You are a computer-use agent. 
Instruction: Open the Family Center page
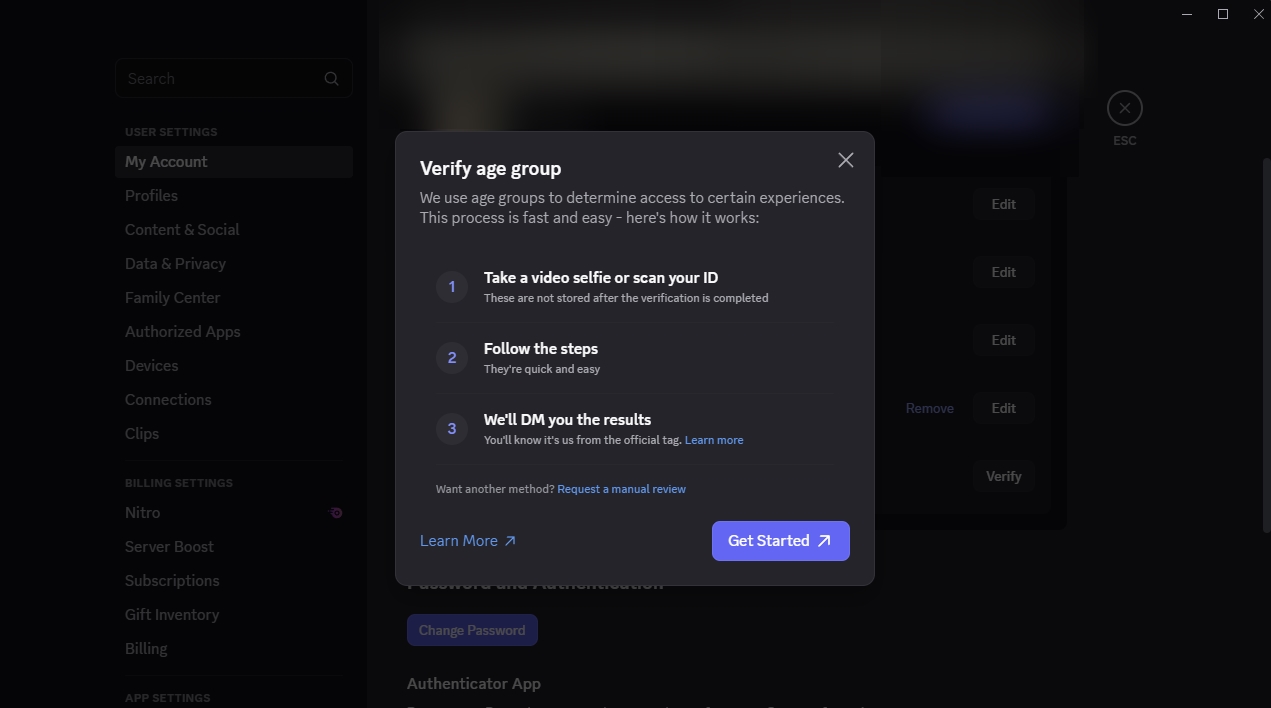point(172,297)
